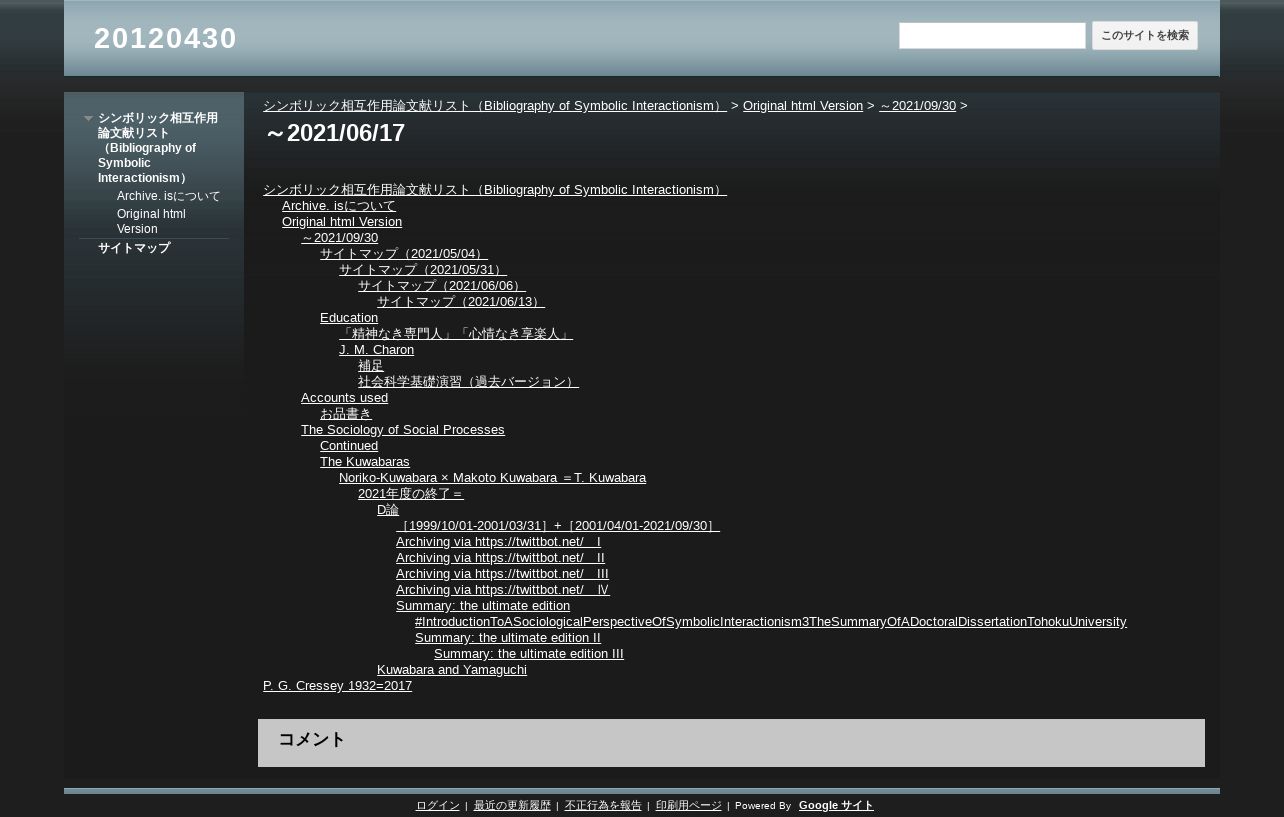
Task: Open tree link ～2021/09/30 in content
Action: pyautogui.click(x=339, y=238)
